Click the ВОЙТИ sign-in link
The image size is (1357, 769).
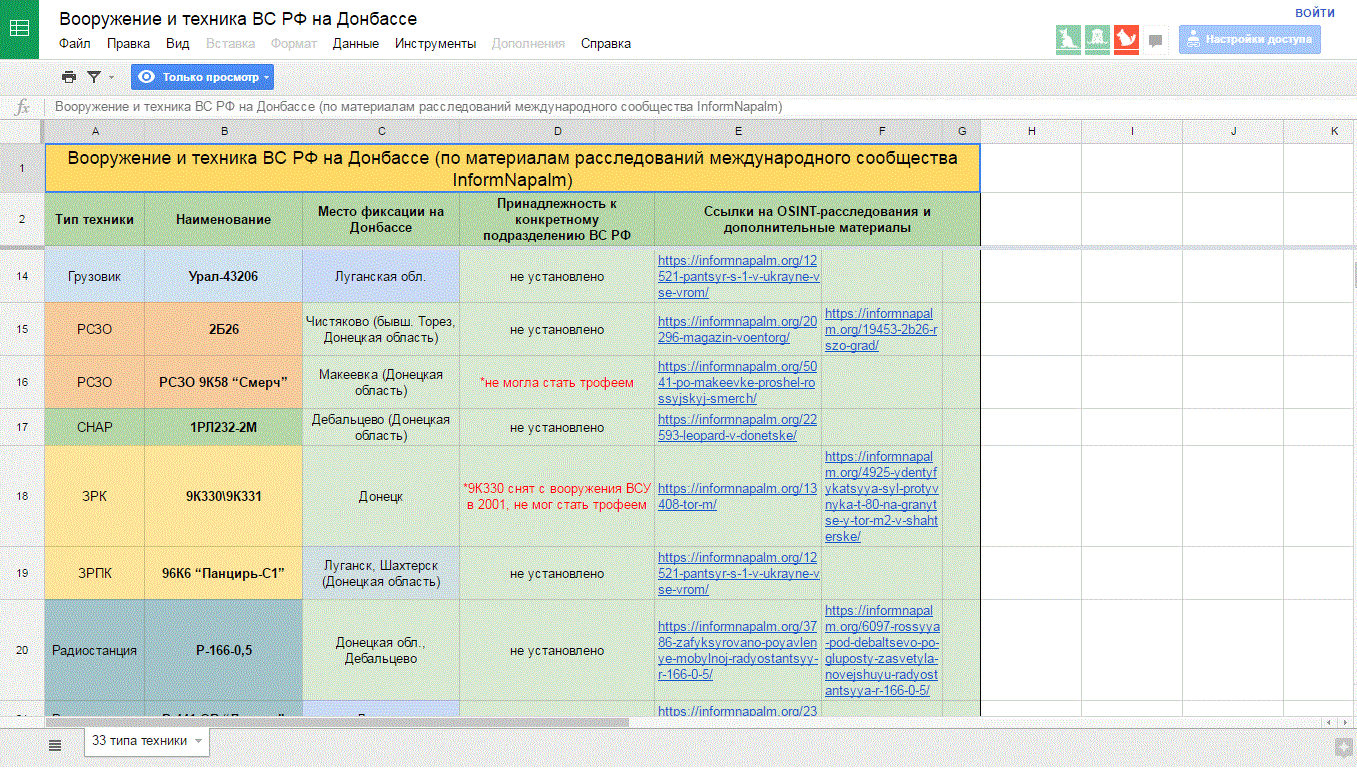[x=1314, y=13]
